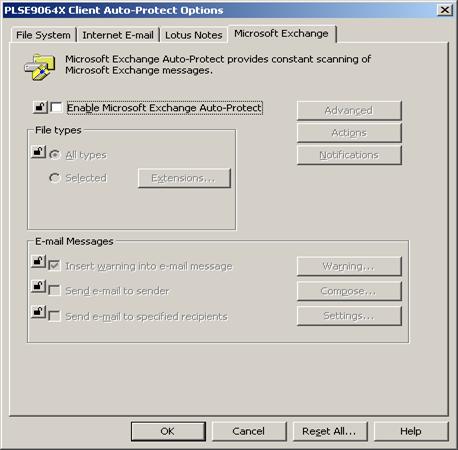Image resolution: width=458 pixels, height=450 pixels.
Task: Click the lock icon beside Insert warning option
Action: [38, 262]
